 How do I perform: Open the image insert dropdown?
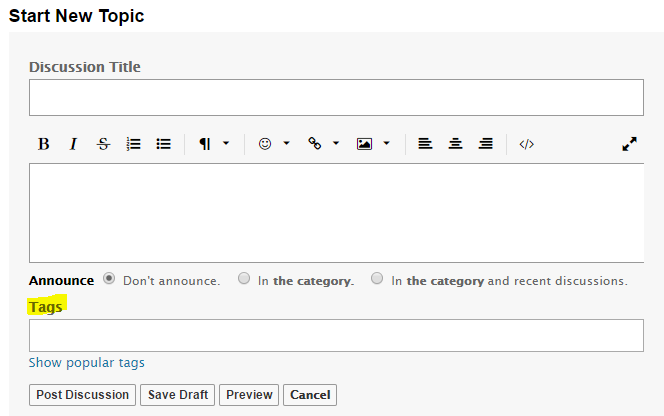[x=373, y=144]
